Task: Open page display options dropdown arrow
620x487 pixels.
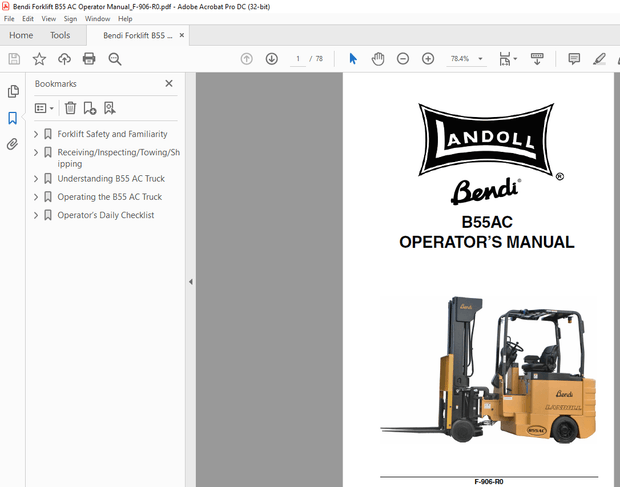Action: pyautogui.click(x=515, y=59)
